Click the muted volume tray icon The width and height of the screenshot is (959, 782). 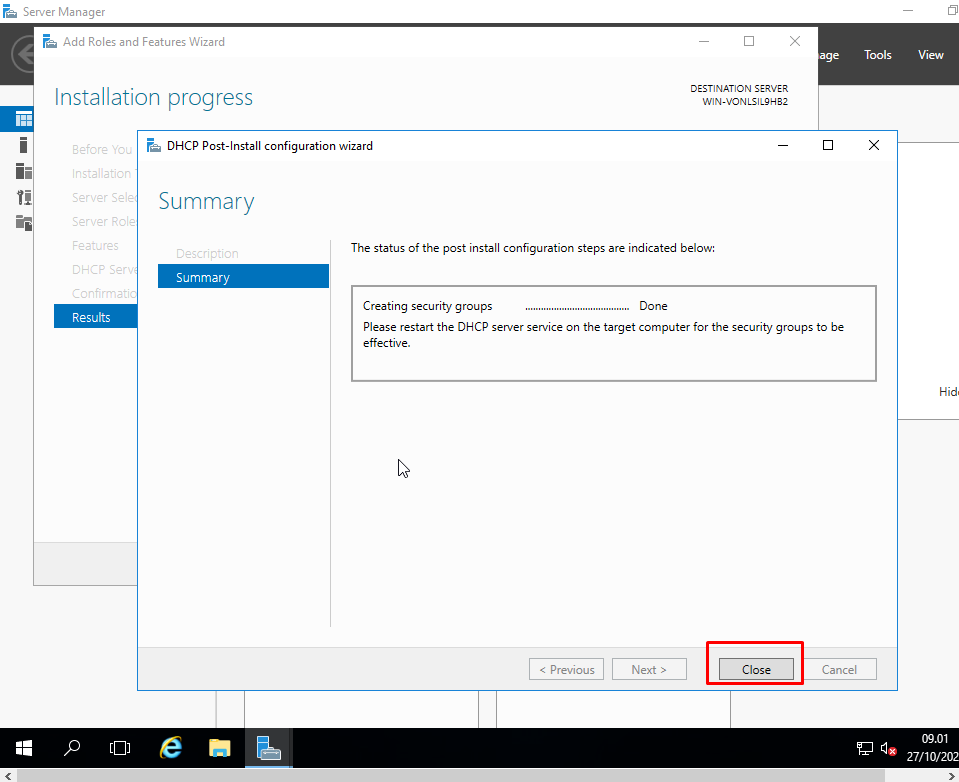click(889, 748)
